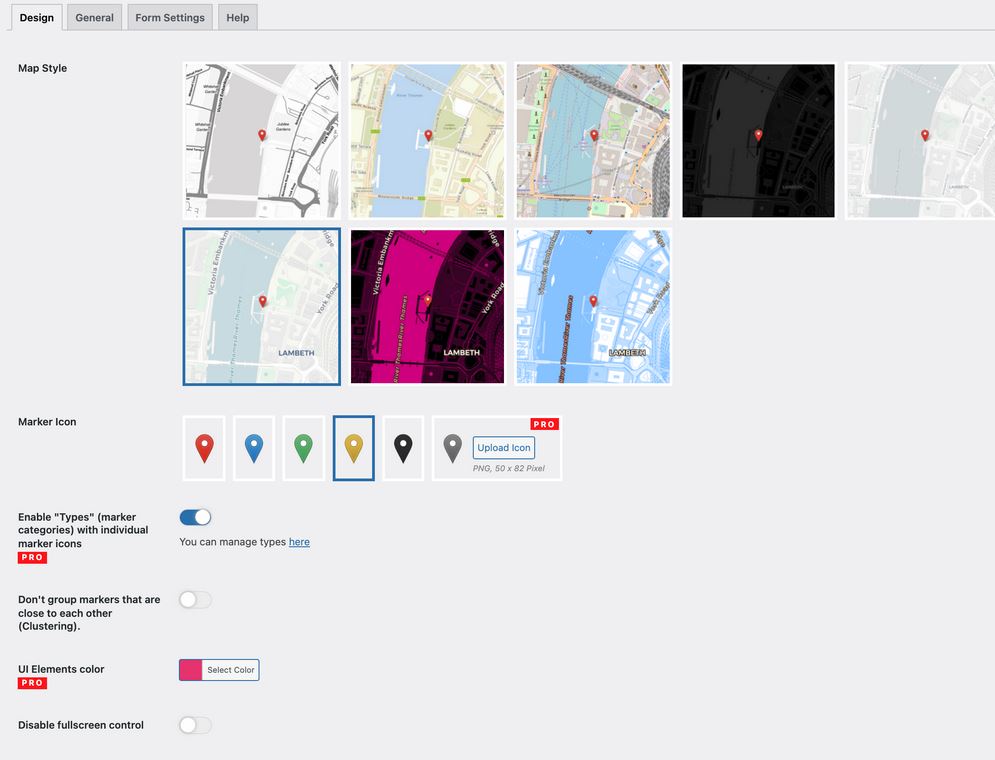Select the pale teal Lambeth map style
Screen dimensions: 995x760
pyautogui.click(x=261, y=306)
